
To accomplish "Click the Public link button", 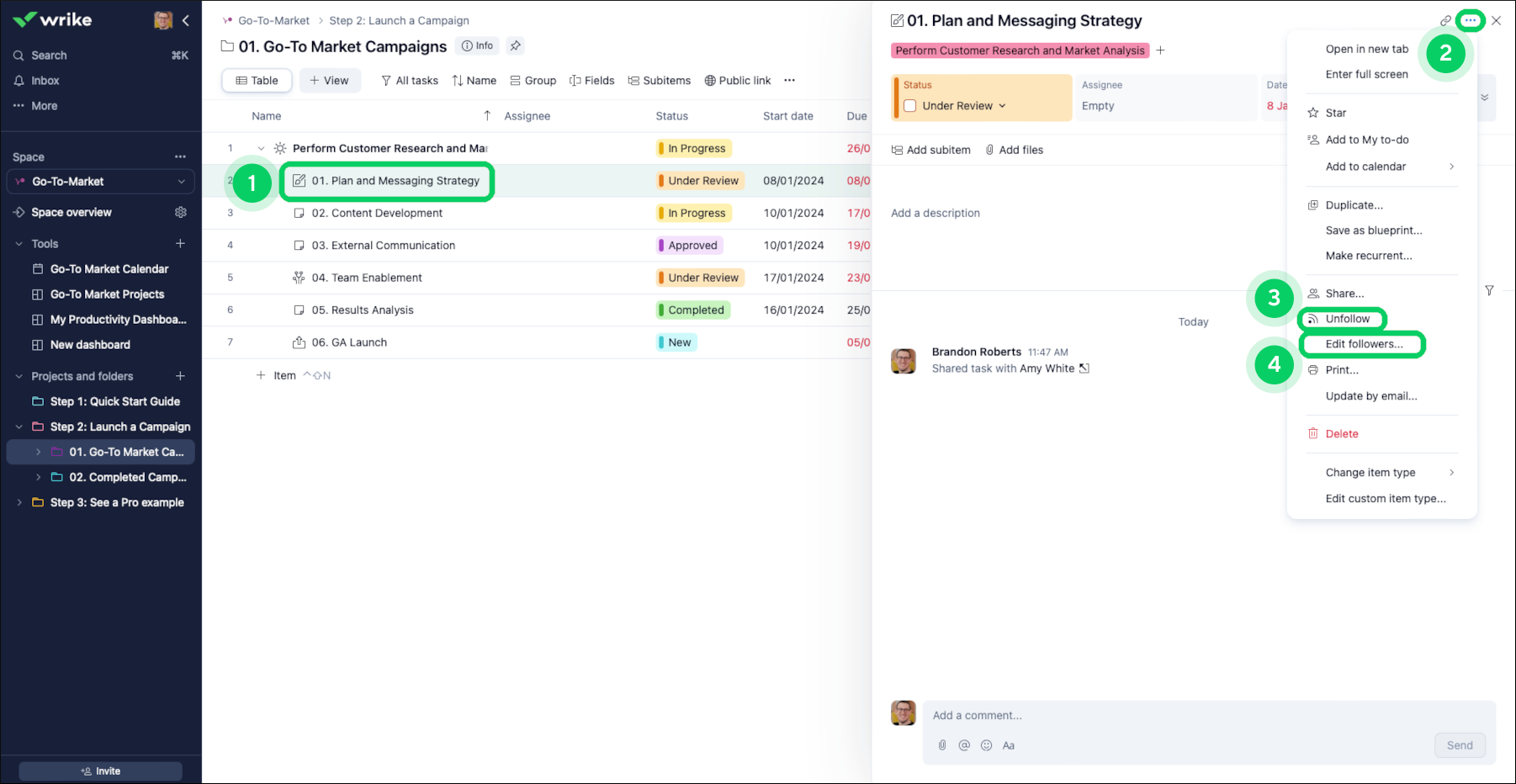I will tap(738, 81).
